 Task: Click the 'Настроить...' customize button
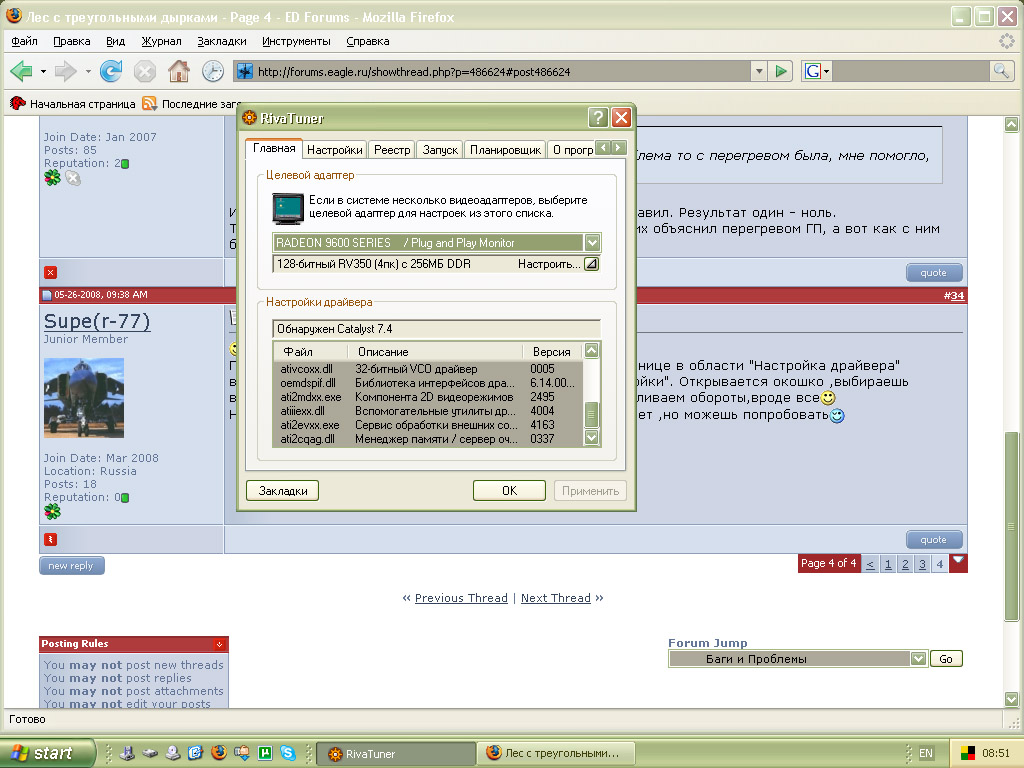pos(549,264)
